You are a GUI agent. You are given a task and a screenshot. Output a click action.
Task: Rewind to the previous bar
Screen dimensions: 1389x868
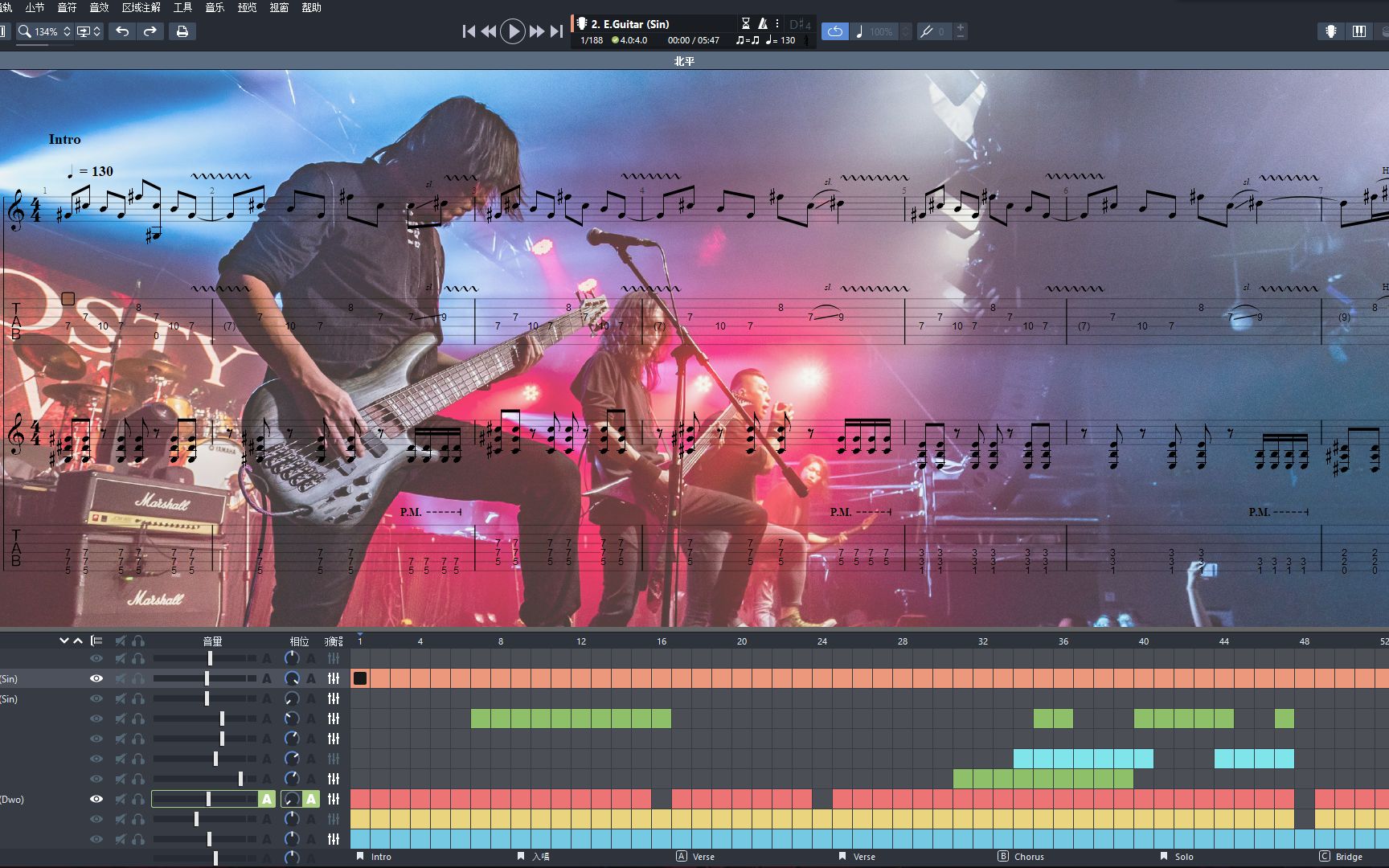click(489, 31)
